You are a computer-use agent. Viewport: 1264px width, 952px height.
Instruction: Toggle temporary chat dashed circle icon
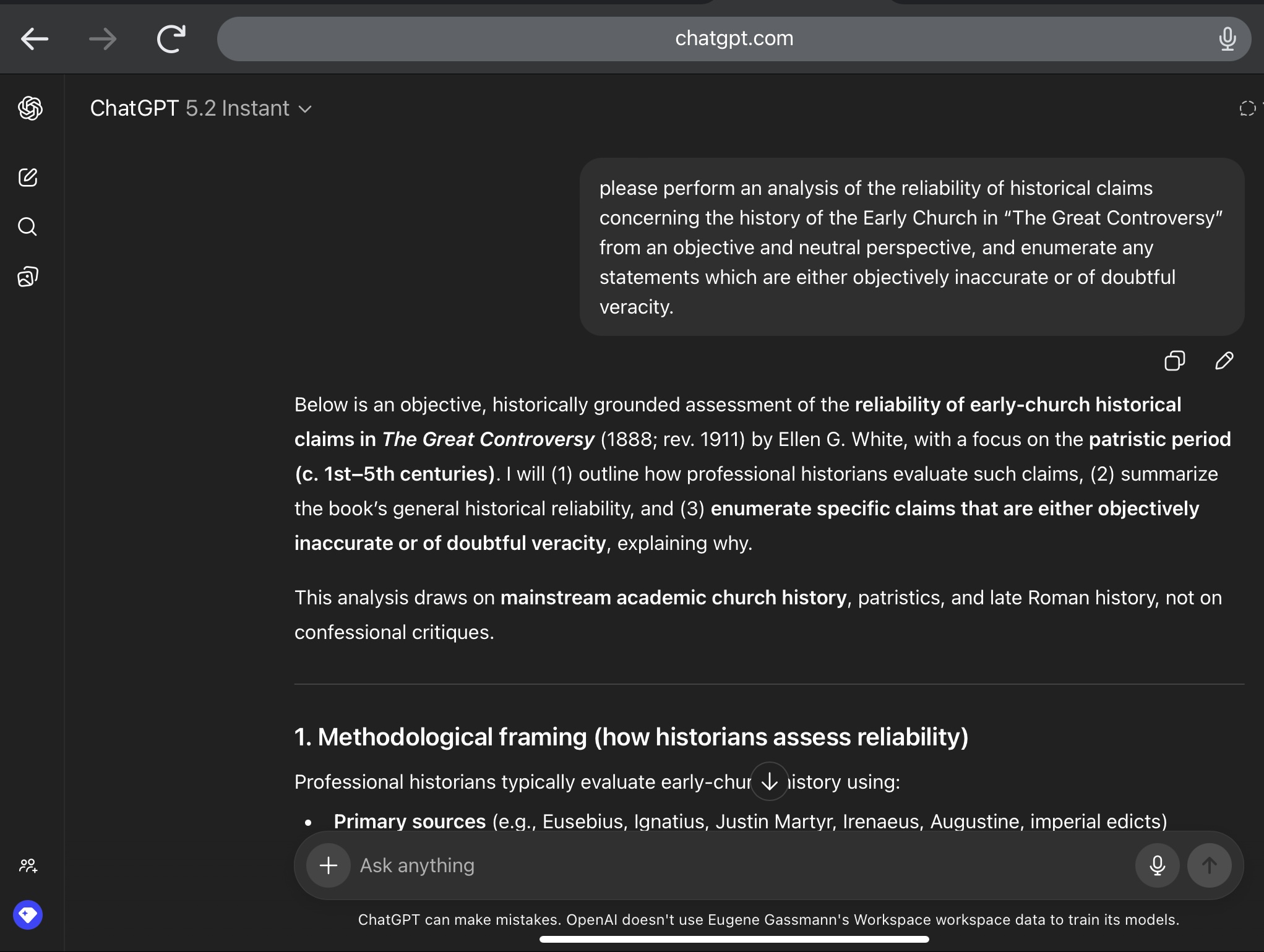(x=1247, y=109)
